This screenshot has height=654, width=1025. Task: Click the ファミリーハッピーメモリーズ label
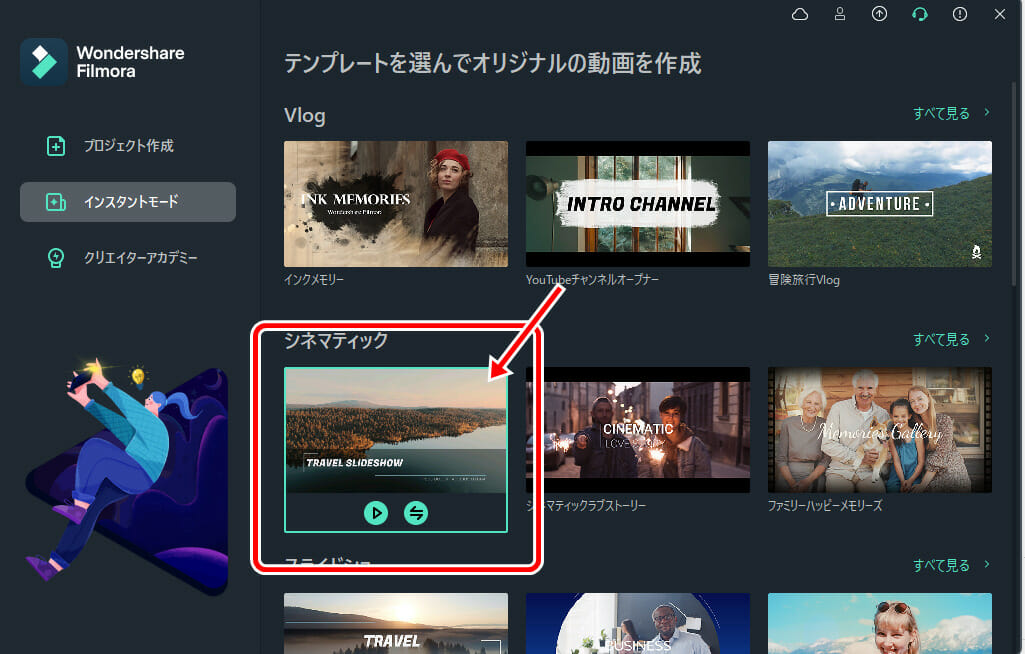point(825,506)
